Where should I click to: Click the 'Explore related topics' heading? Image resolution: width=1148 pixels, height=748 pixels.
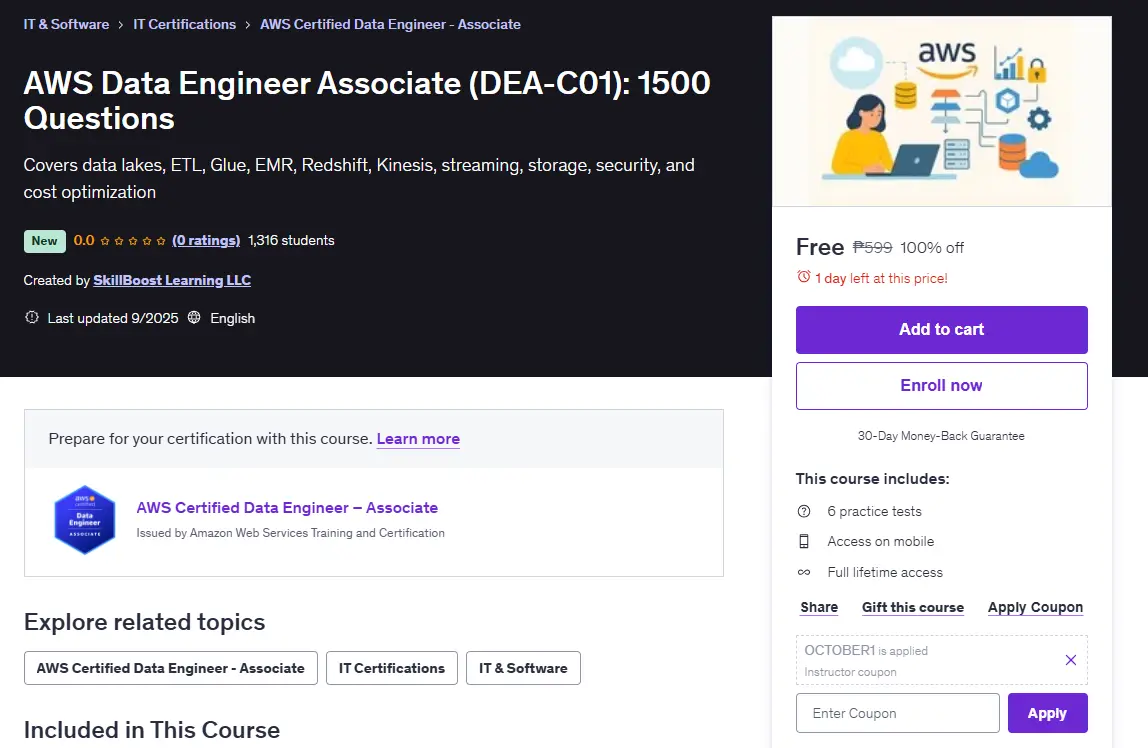tap(144, 622)
